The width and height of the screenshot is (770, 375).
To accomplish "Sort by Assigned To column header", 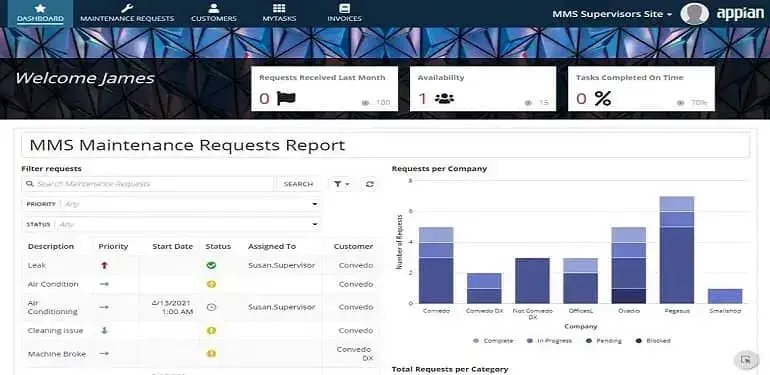I will [272, 246].
